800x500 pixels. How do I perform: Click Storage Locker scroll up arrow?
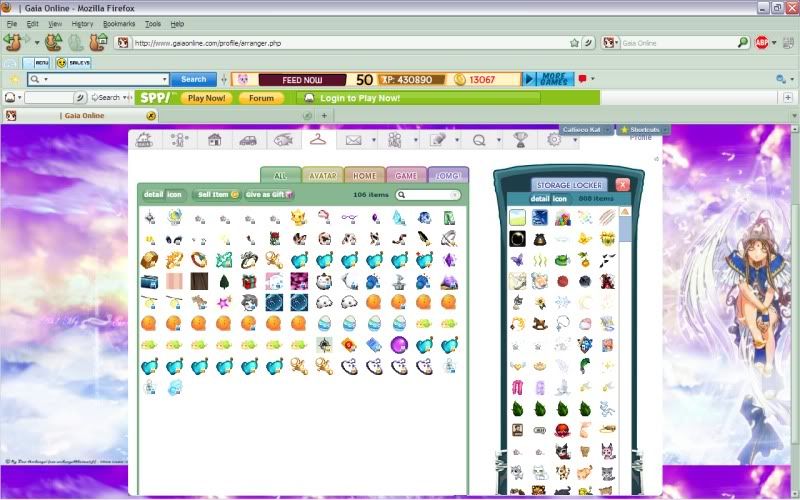click(625, 211)
